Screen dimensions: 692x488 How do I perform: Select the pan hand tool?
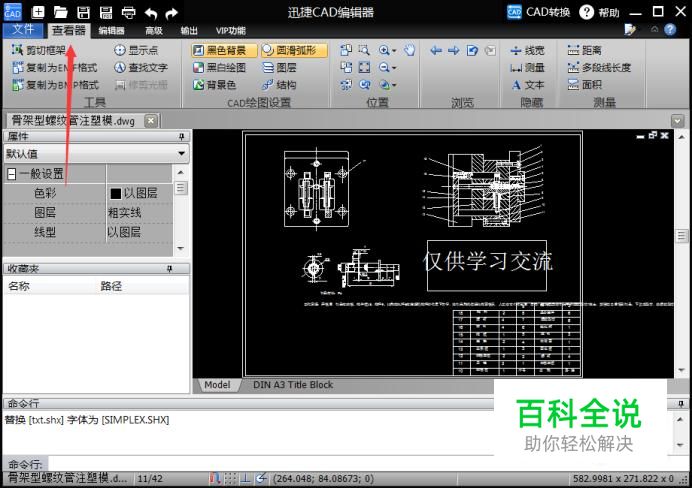pos(410,50)
